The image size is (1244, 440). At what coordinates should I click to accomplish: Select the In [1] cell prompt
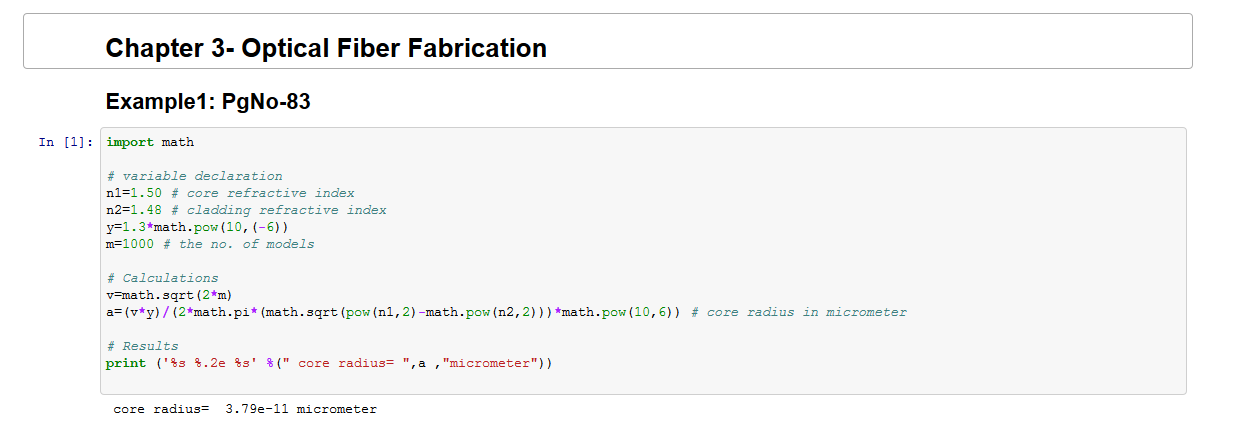click(62, 142)
